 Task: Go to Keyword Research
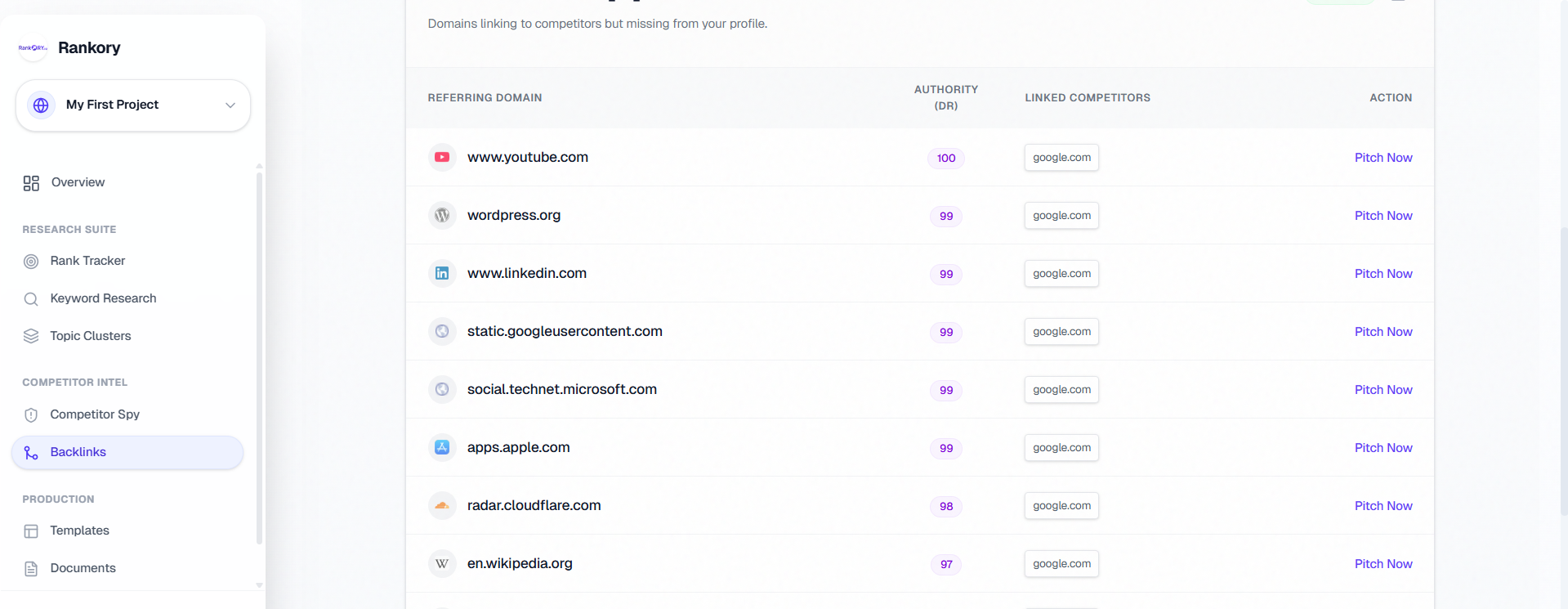click(x=103, y=298)
